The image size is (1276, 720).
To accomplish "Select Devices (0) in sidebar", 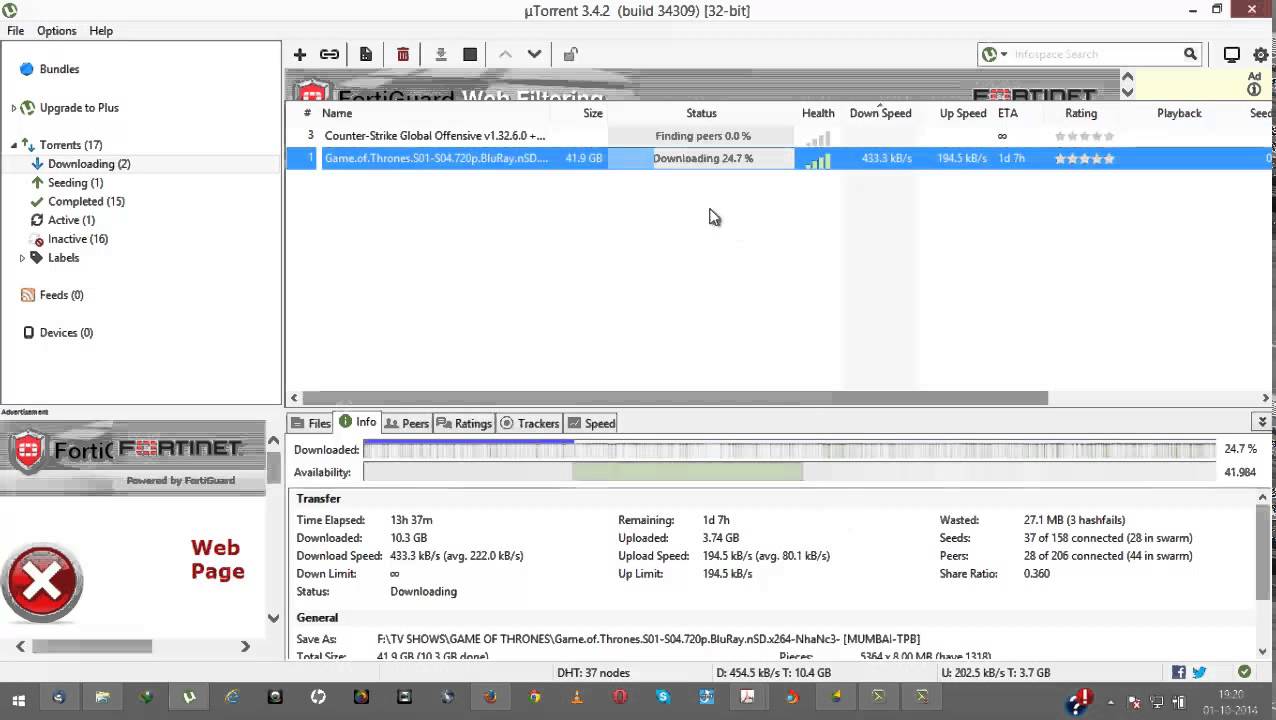I will [66, 333].
